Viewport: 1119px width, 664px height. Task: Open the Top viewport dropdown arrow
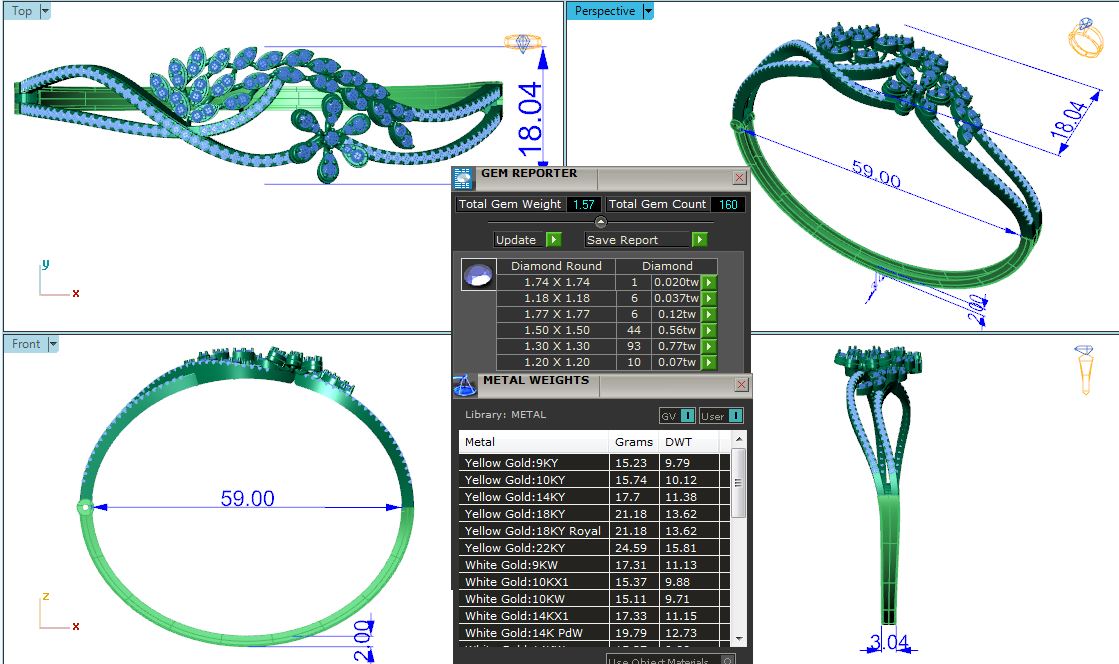[45, 11]
